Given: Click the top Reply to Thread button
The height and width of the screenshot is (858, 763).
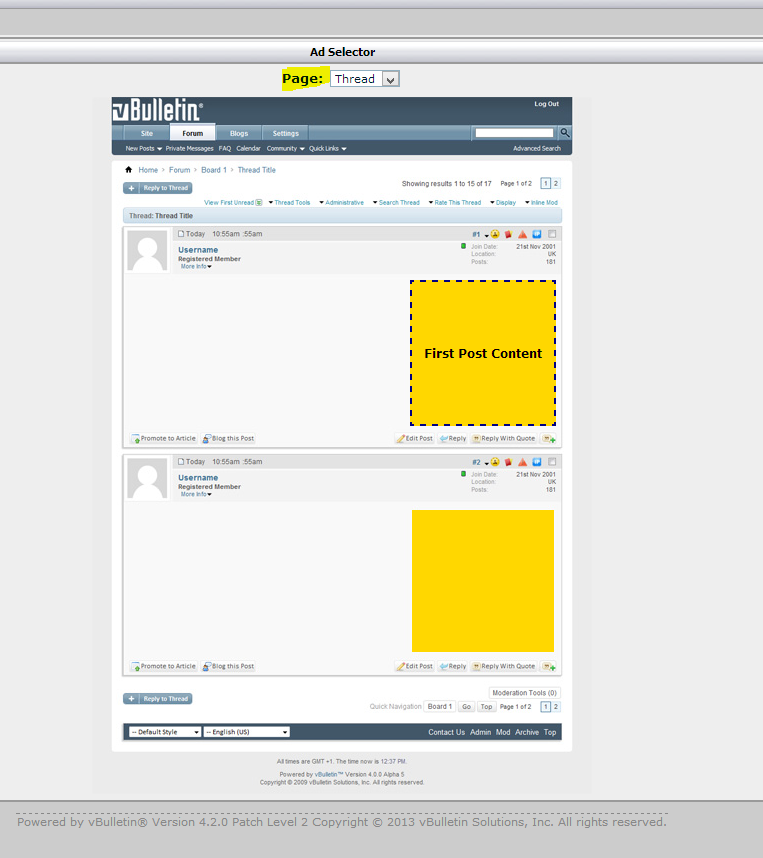Looking at the screenshot, I should 158,188.
